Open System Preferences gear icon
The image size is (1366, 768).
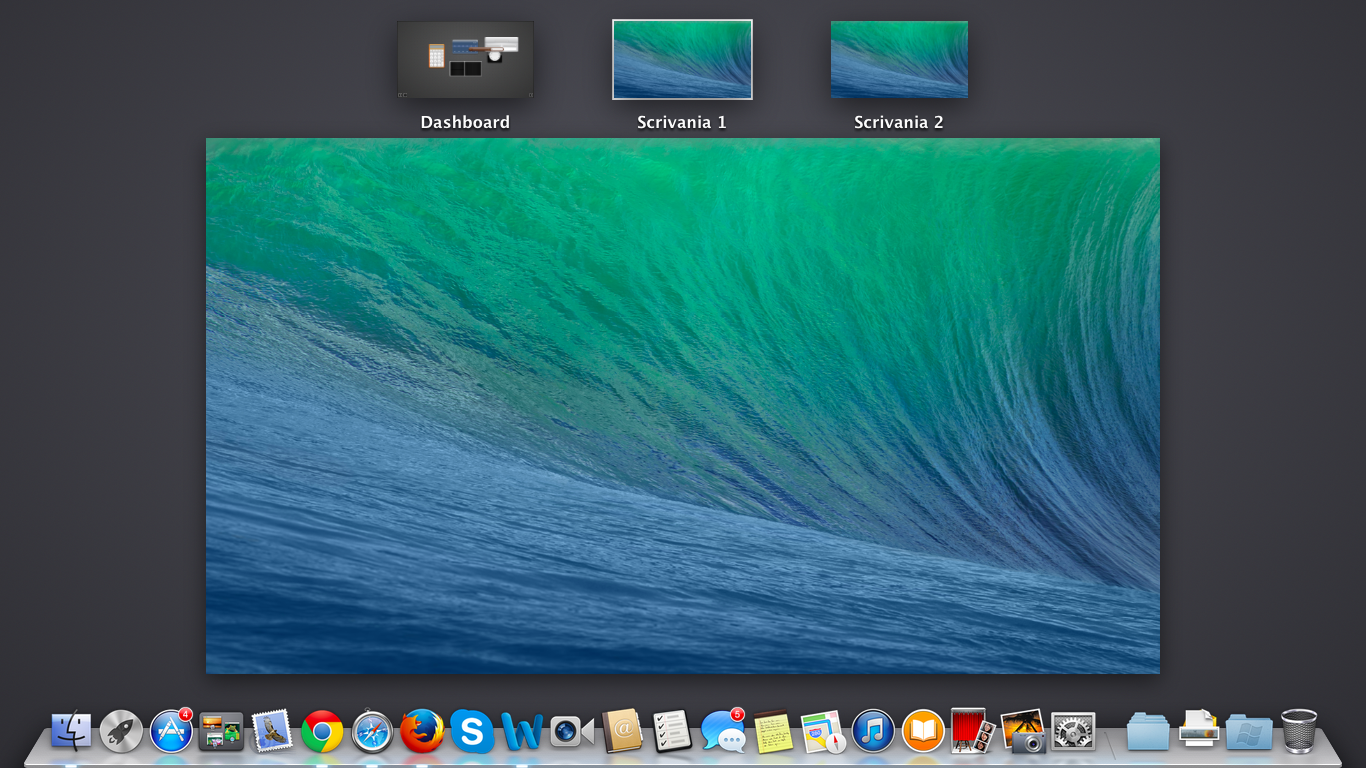coord(1073,731)
